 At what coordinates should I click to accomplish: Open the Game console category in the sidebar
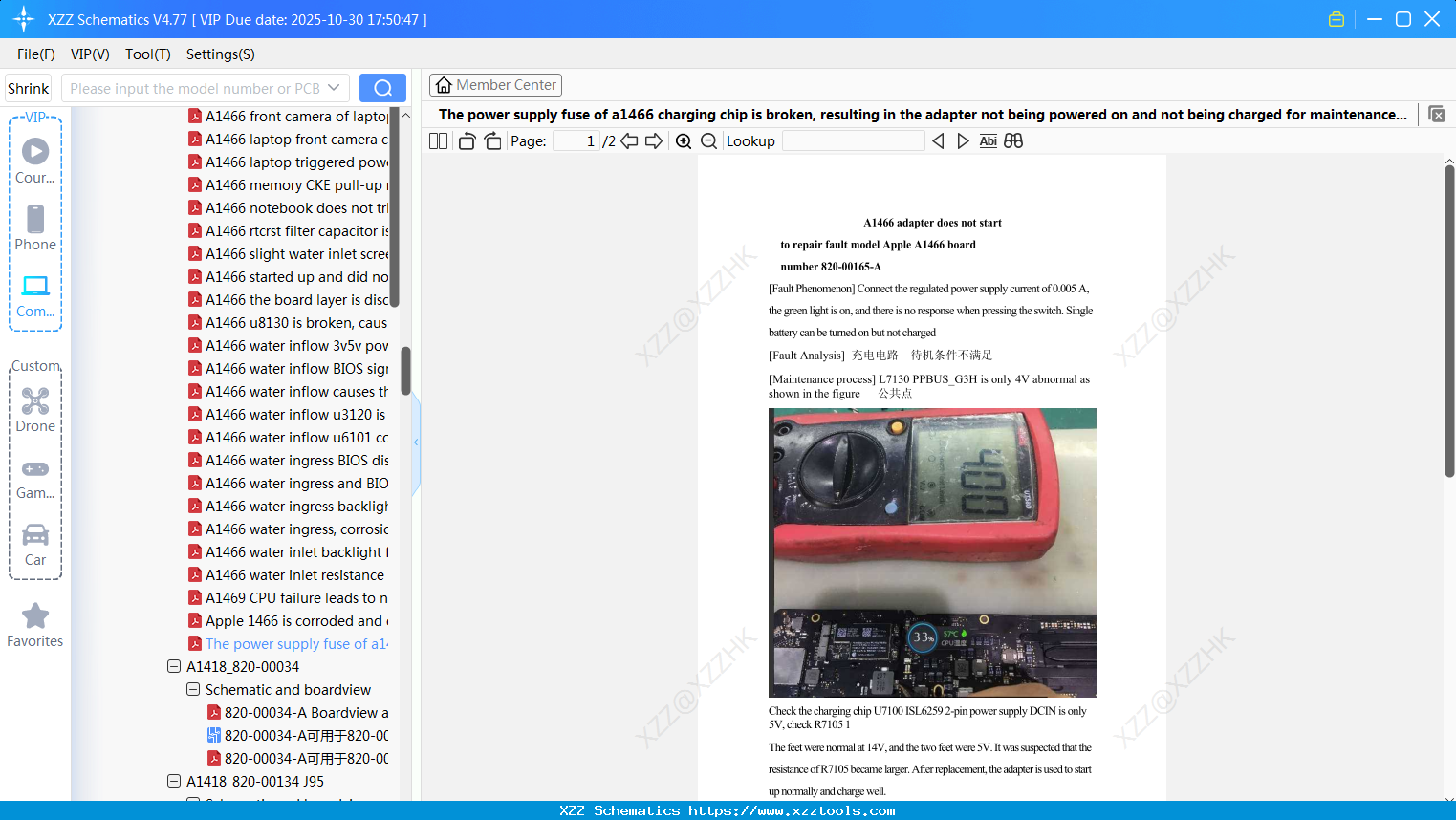(x=35, y=479)
